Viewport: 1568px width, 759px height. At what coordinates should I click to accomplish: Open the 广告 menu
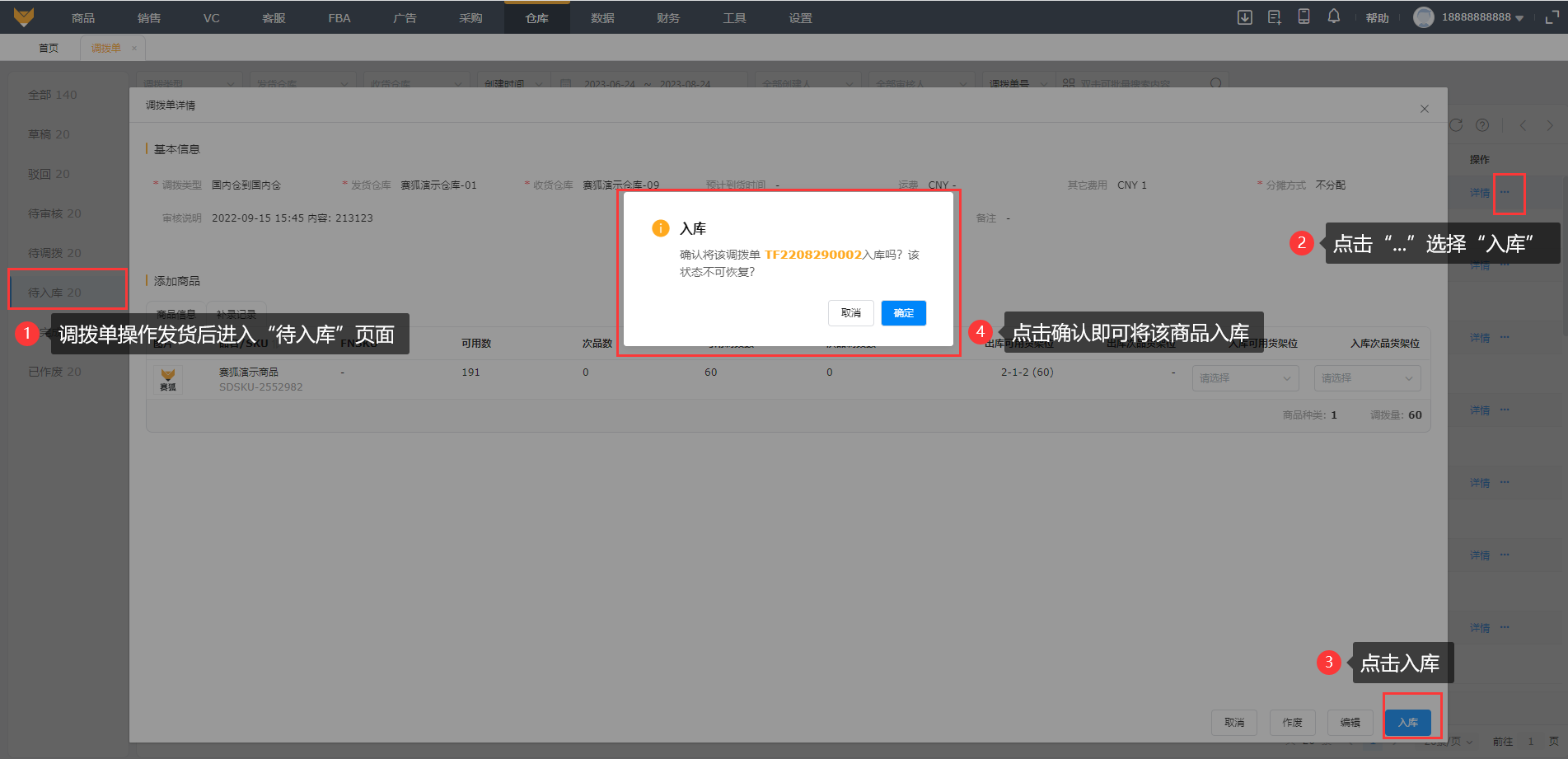[x=405, y=17]
